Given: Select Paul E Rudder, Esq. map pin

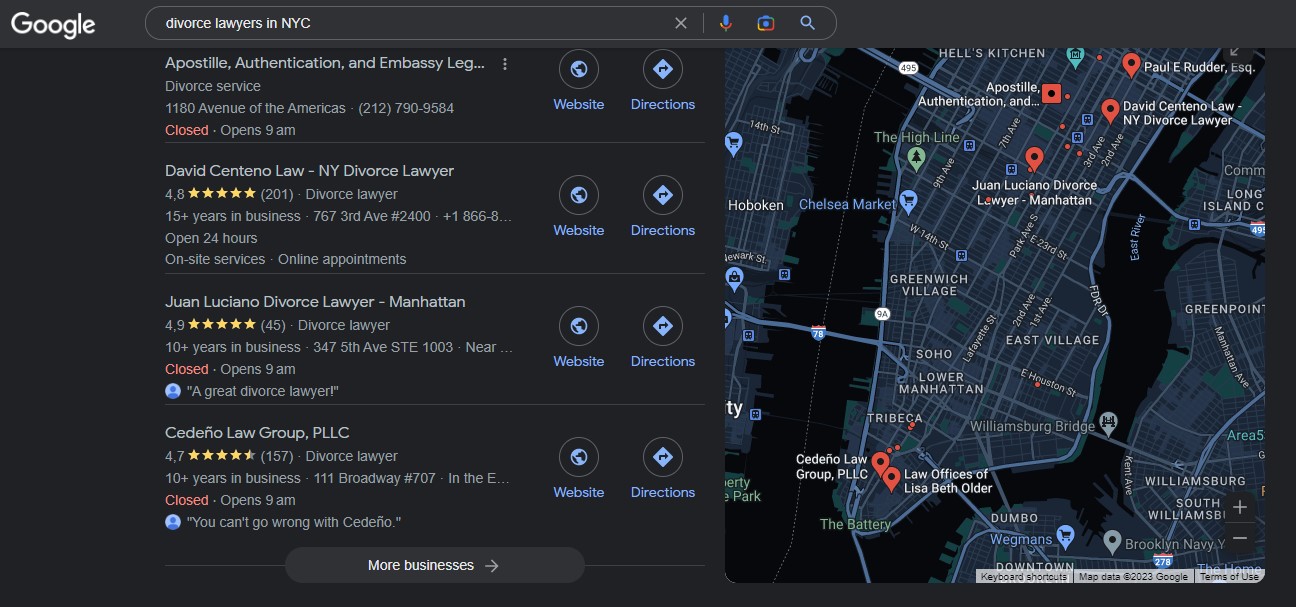Looking at the screenshot, I should (1131, 65).
